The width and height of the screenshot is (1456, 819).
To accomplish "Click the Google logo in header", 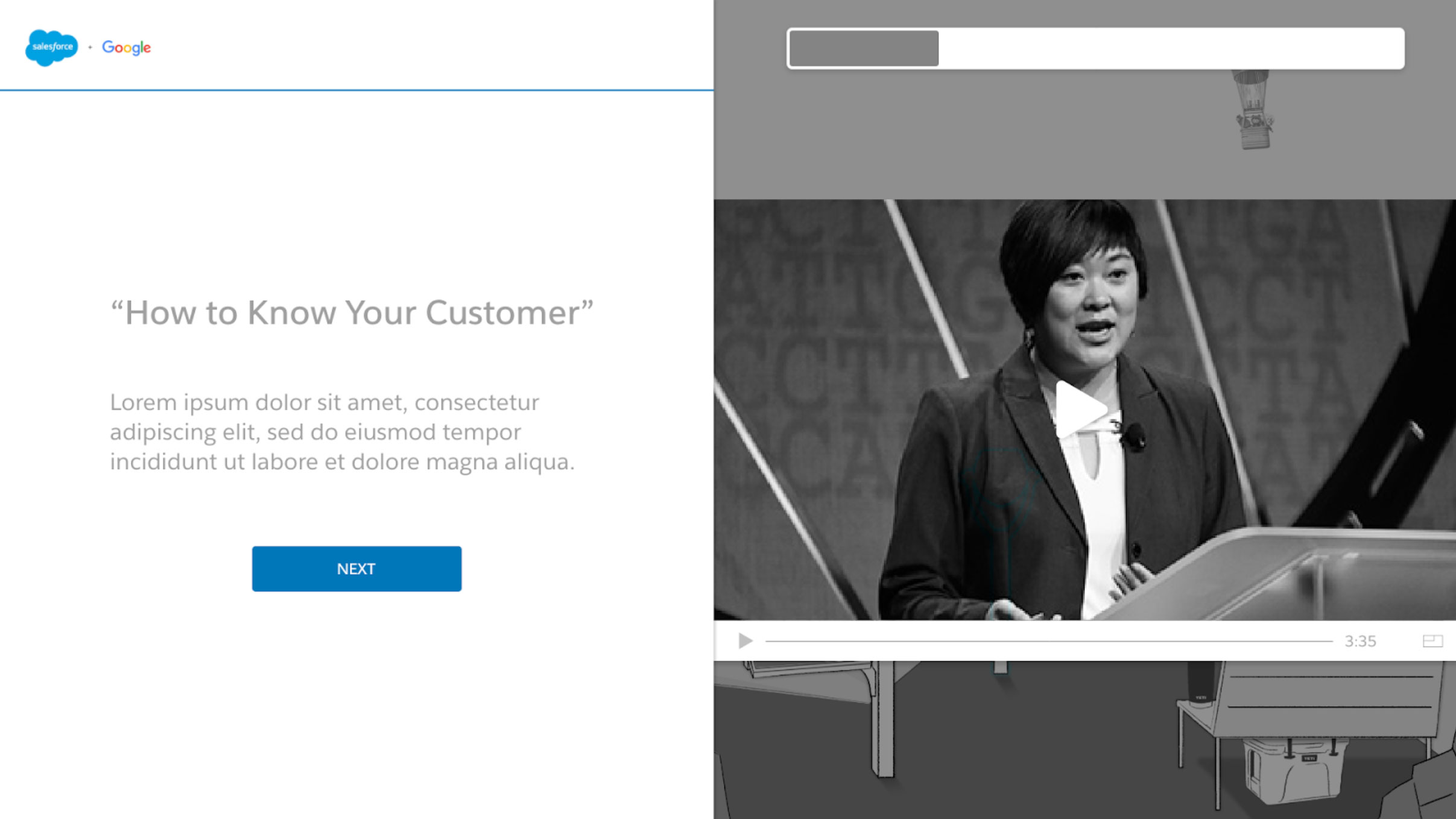I will pos(126,48).
